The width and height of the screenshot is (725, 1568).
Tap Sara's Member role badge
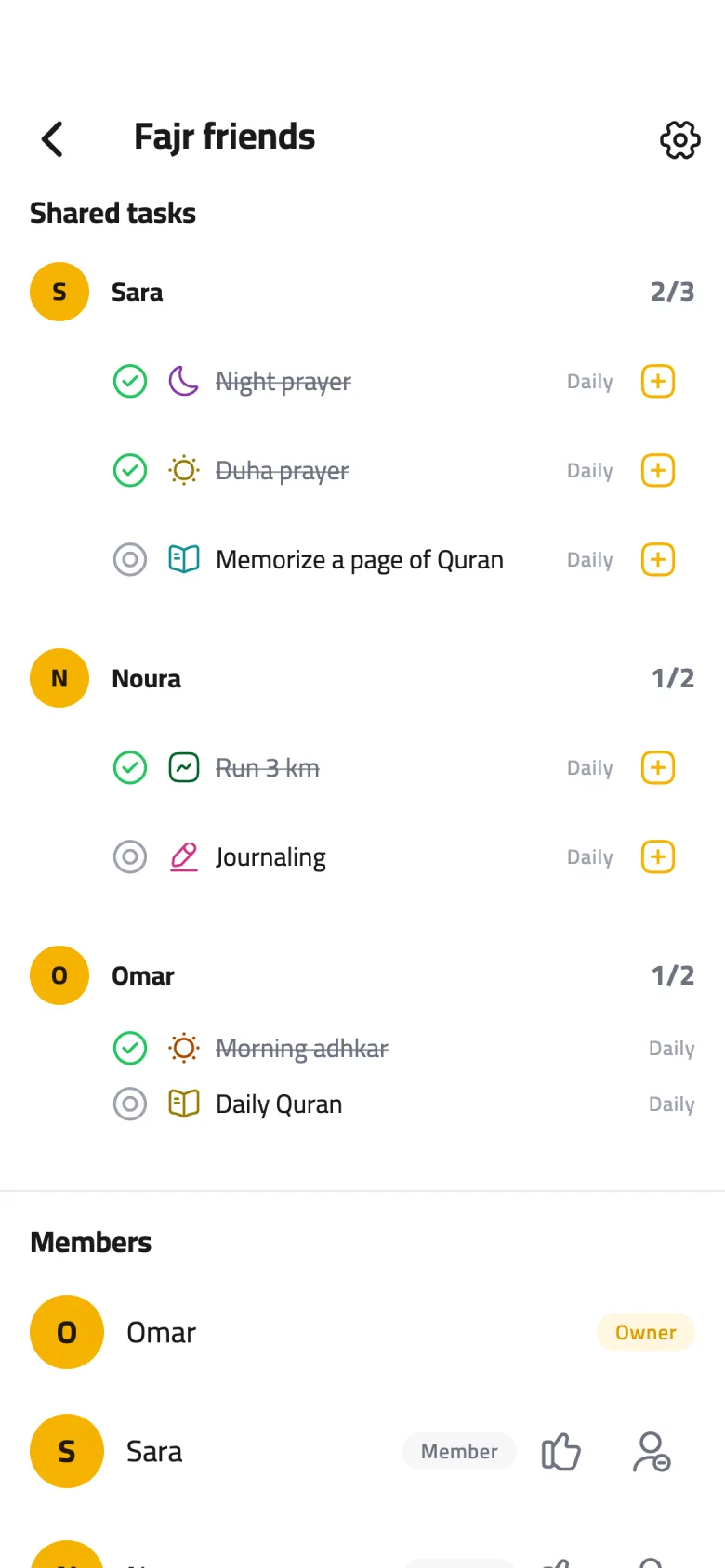coord(459,1451)
